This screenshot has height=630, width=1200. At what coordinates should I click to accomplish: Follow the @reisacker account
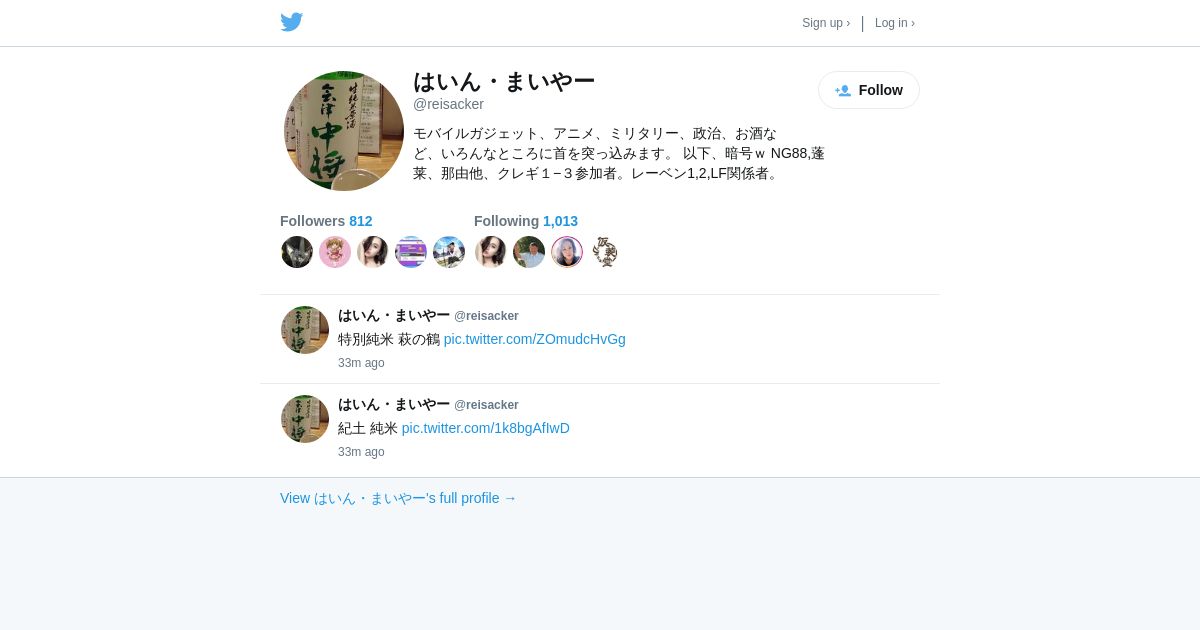(869, 90)
